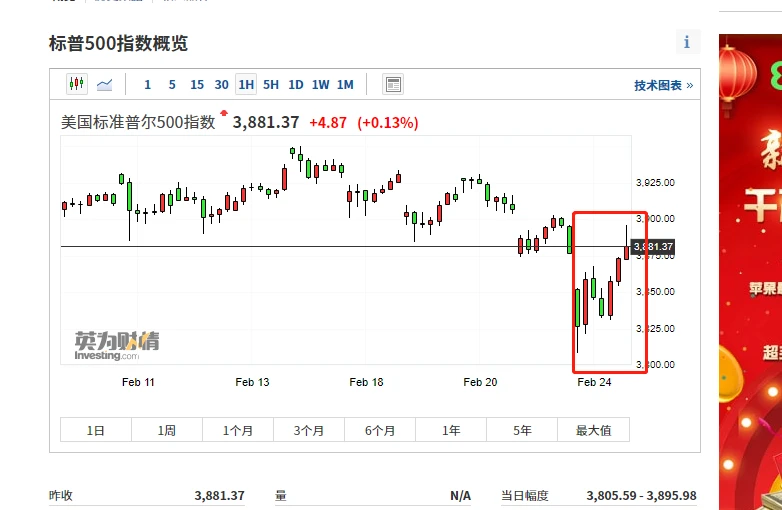Click the Investing.com watermark logo
The image size is (782, 510).
coord(116,345)
